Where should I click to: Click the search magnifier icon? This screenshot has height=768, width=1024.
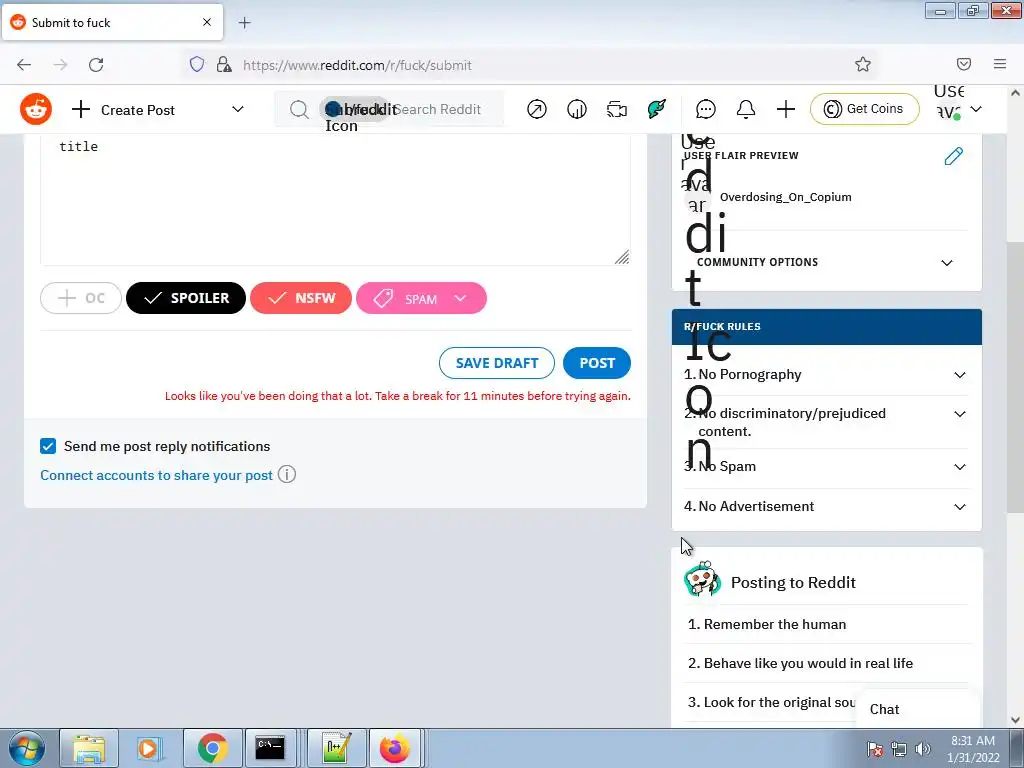[x=299, y=109]
